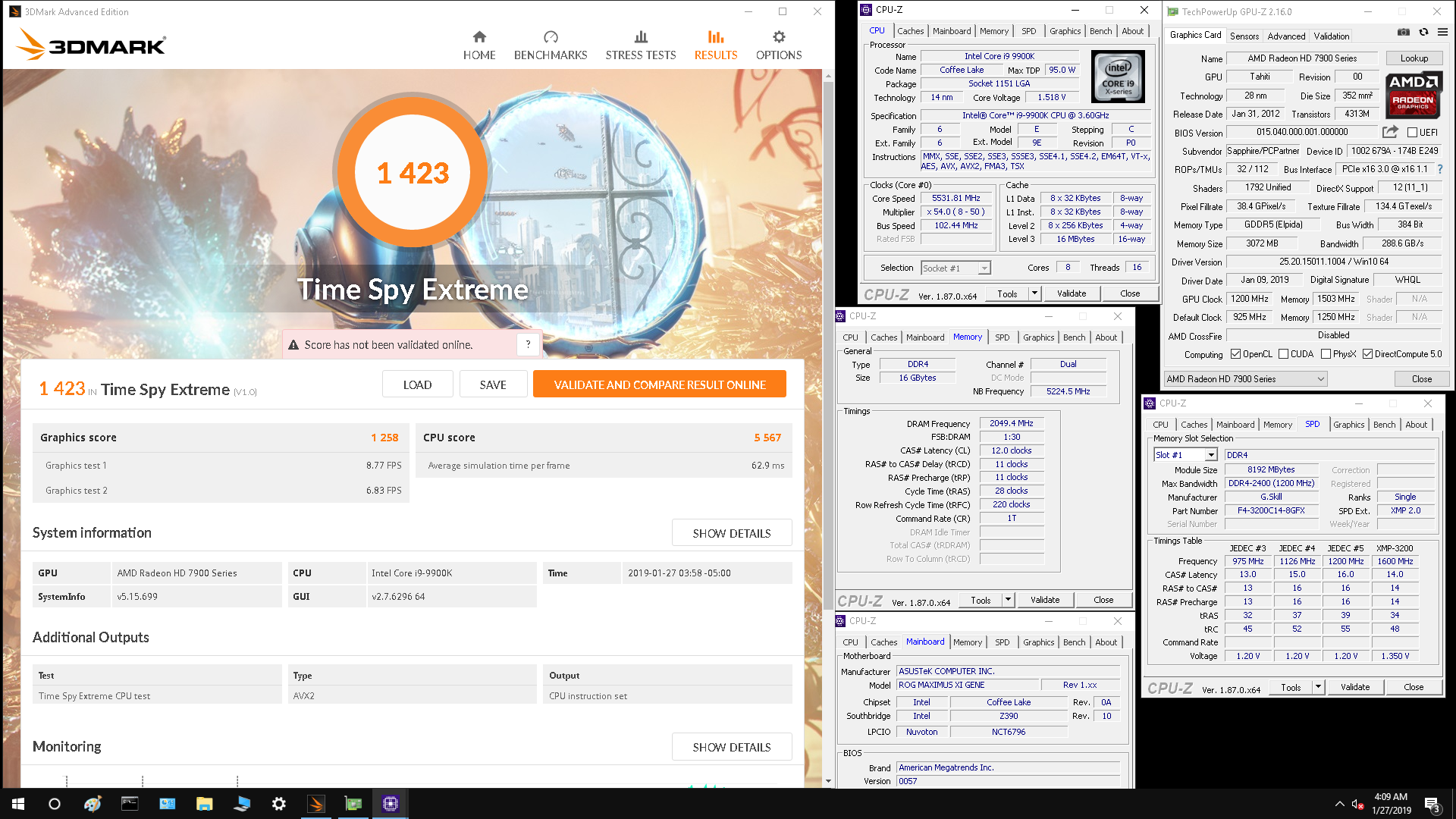Click the Graphics score value 1 258
The width and height of the screenshot is (1456, 819).
pos(384,438)
